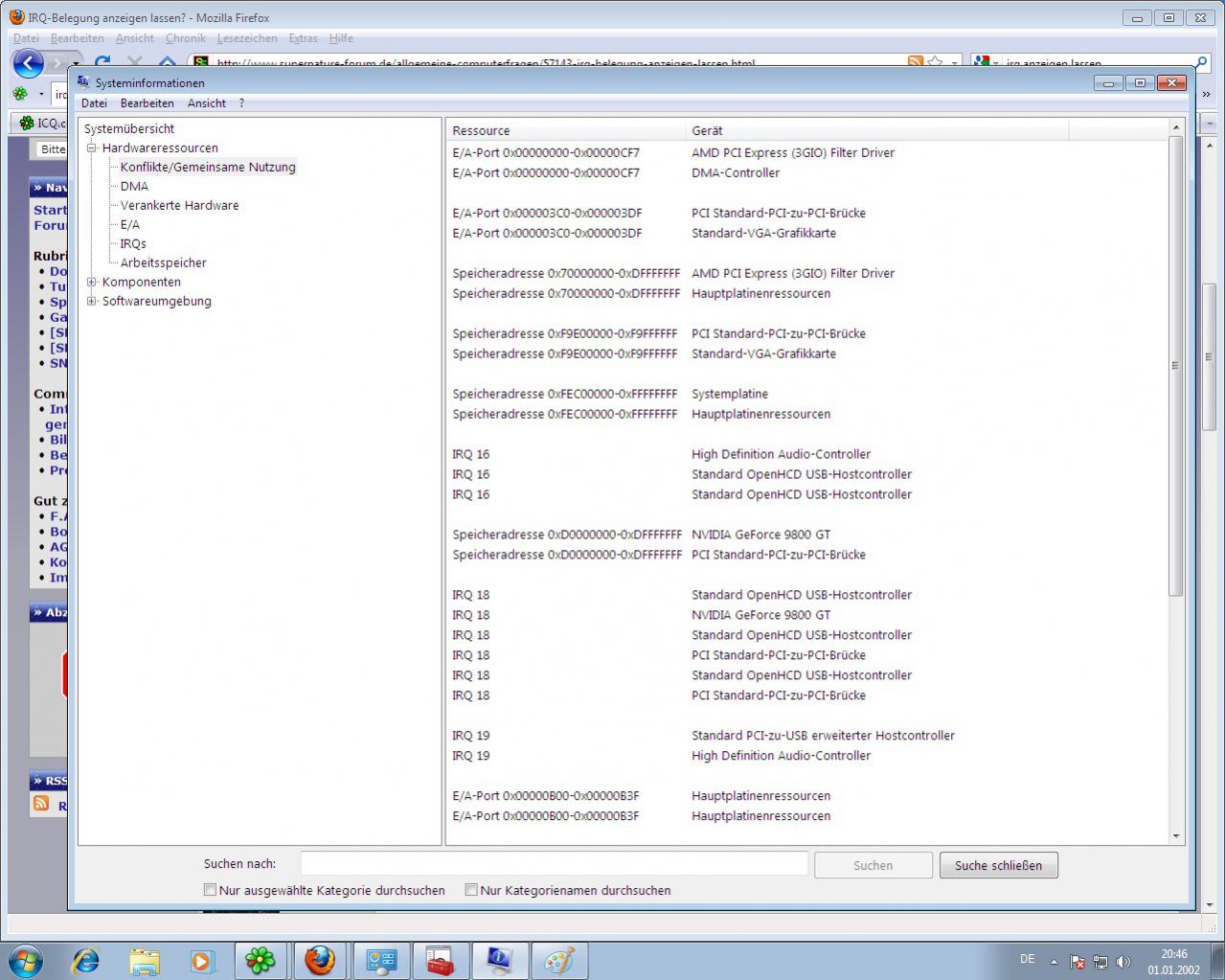This screenshot has width=1225, height=980.
Task: Click the Suchen button
Action: coord(873,865)
